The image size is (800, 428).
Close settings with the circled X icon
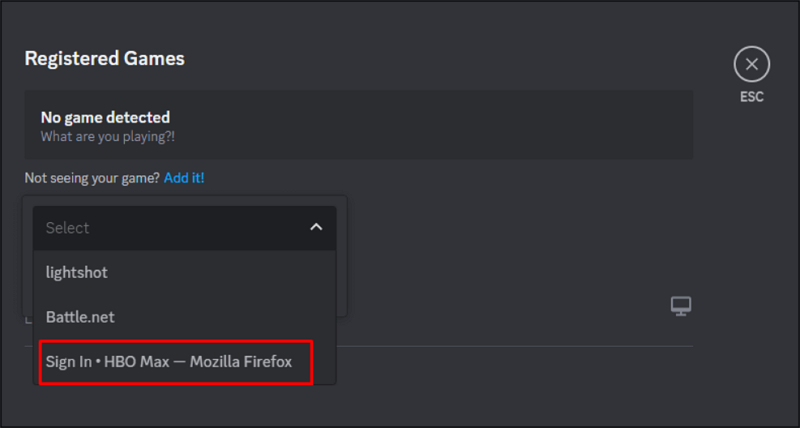(x=751, y=65)
